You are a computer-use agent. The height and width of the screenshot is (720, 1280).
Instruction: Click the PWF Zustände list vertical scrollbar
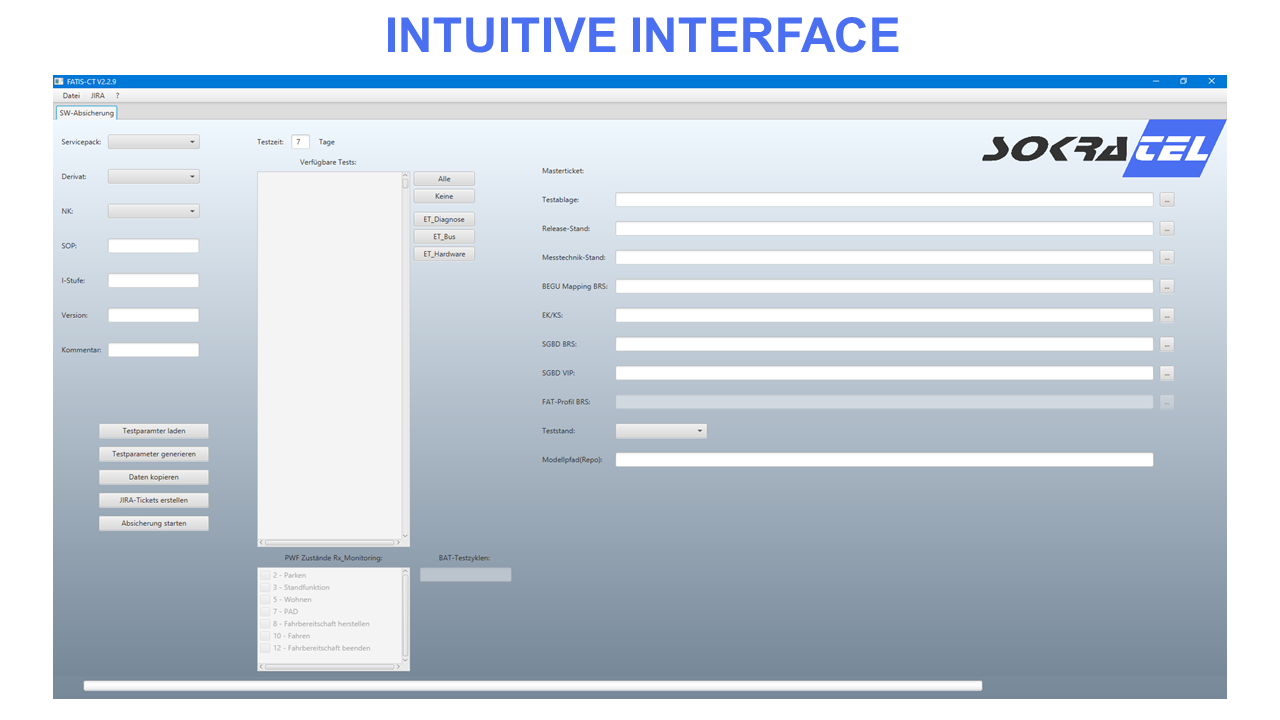pos(405,615)
